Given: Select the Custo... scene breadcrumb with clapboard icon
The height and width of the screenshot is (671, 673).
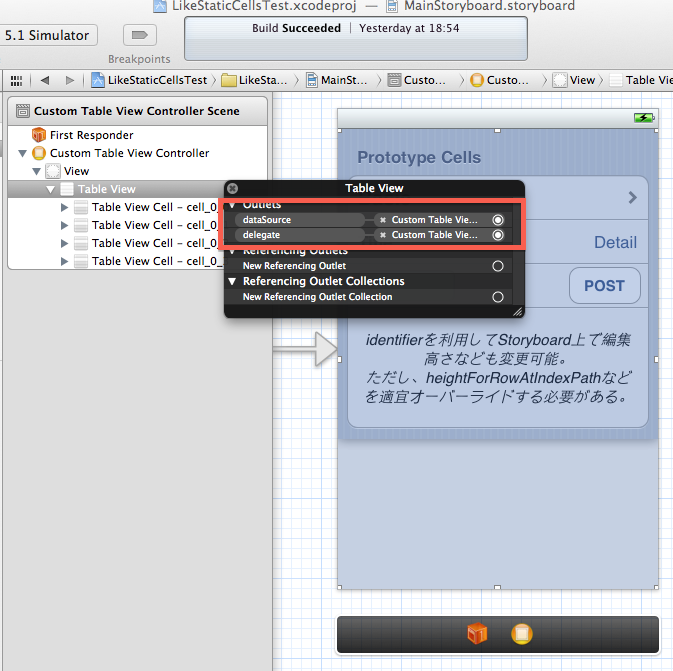Looking at the screenshot, I should (x=417, y=80).
